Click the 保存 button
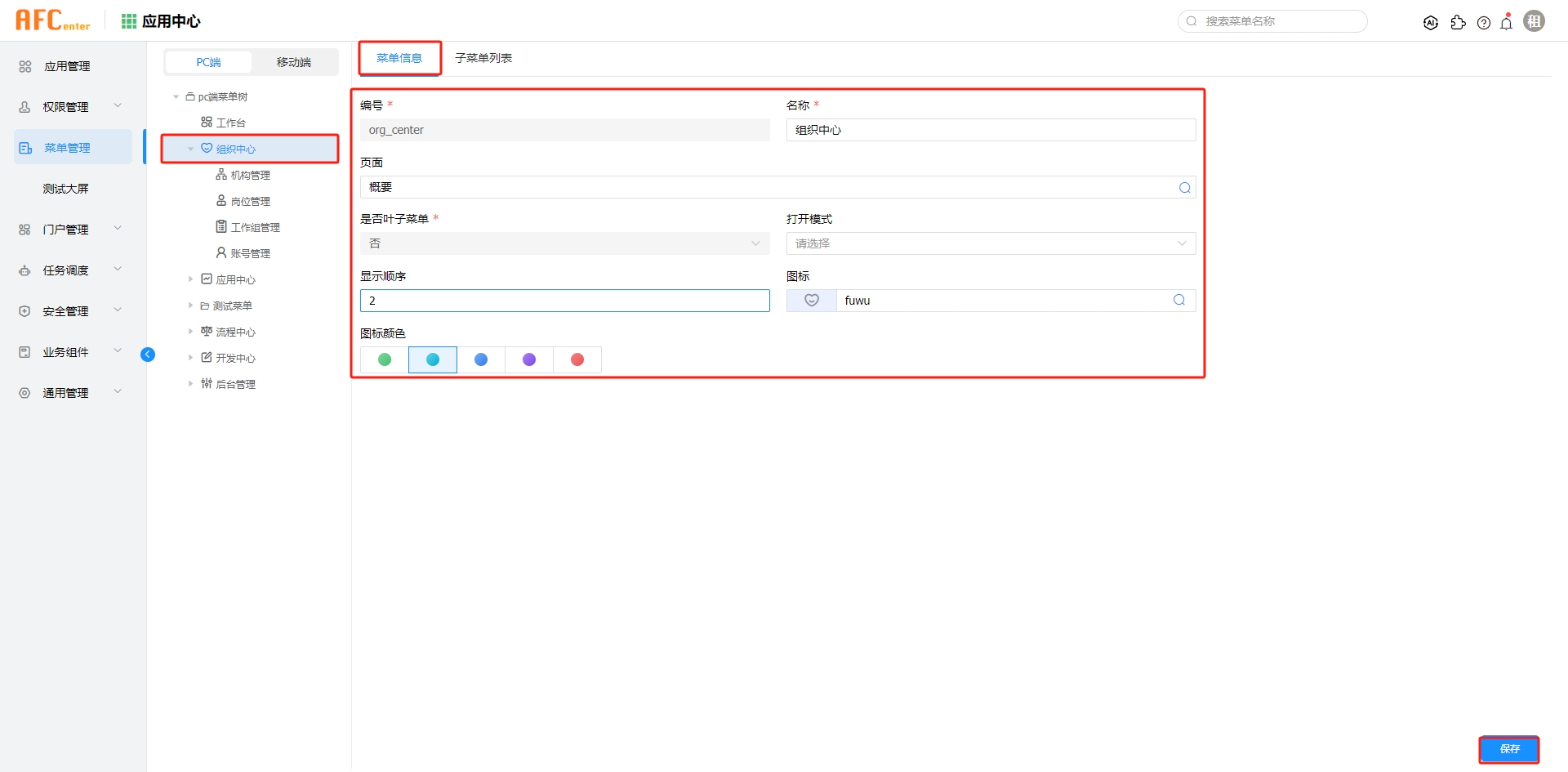1568x772 pixels. tap(1508, 749)
